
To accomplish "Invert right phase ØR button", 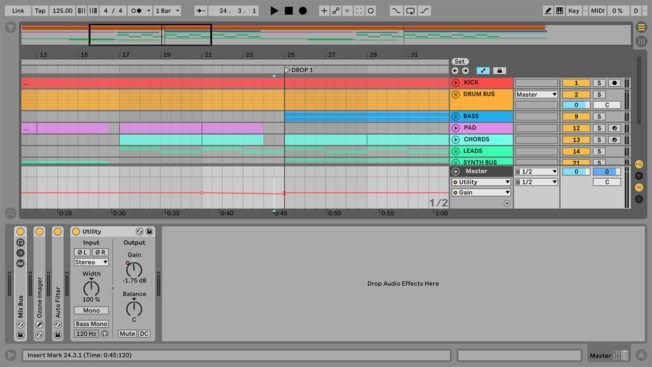I will coord(100,252).
